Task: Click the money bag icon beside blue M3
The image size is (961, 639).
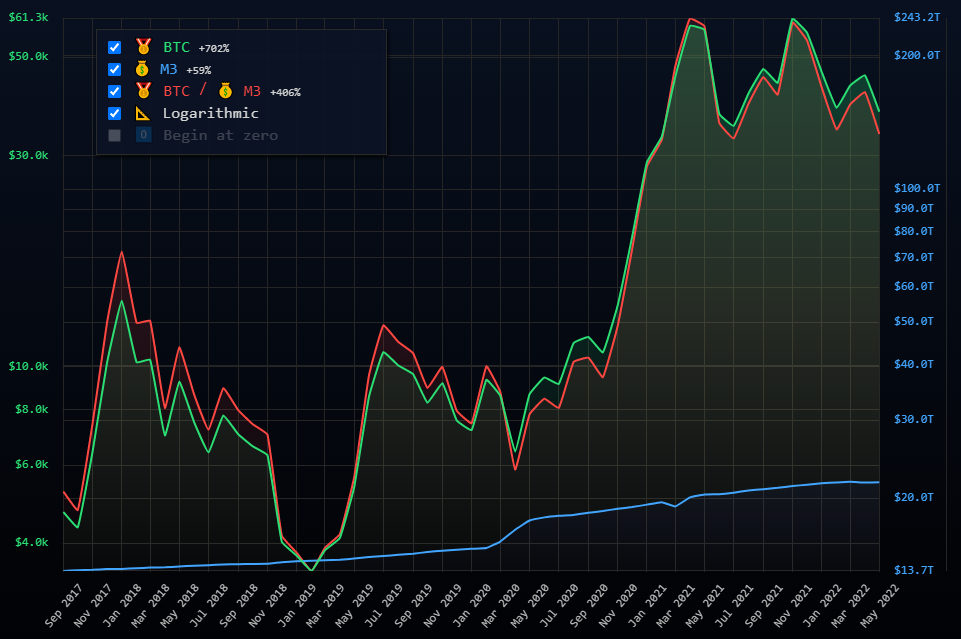Action: 142,69
